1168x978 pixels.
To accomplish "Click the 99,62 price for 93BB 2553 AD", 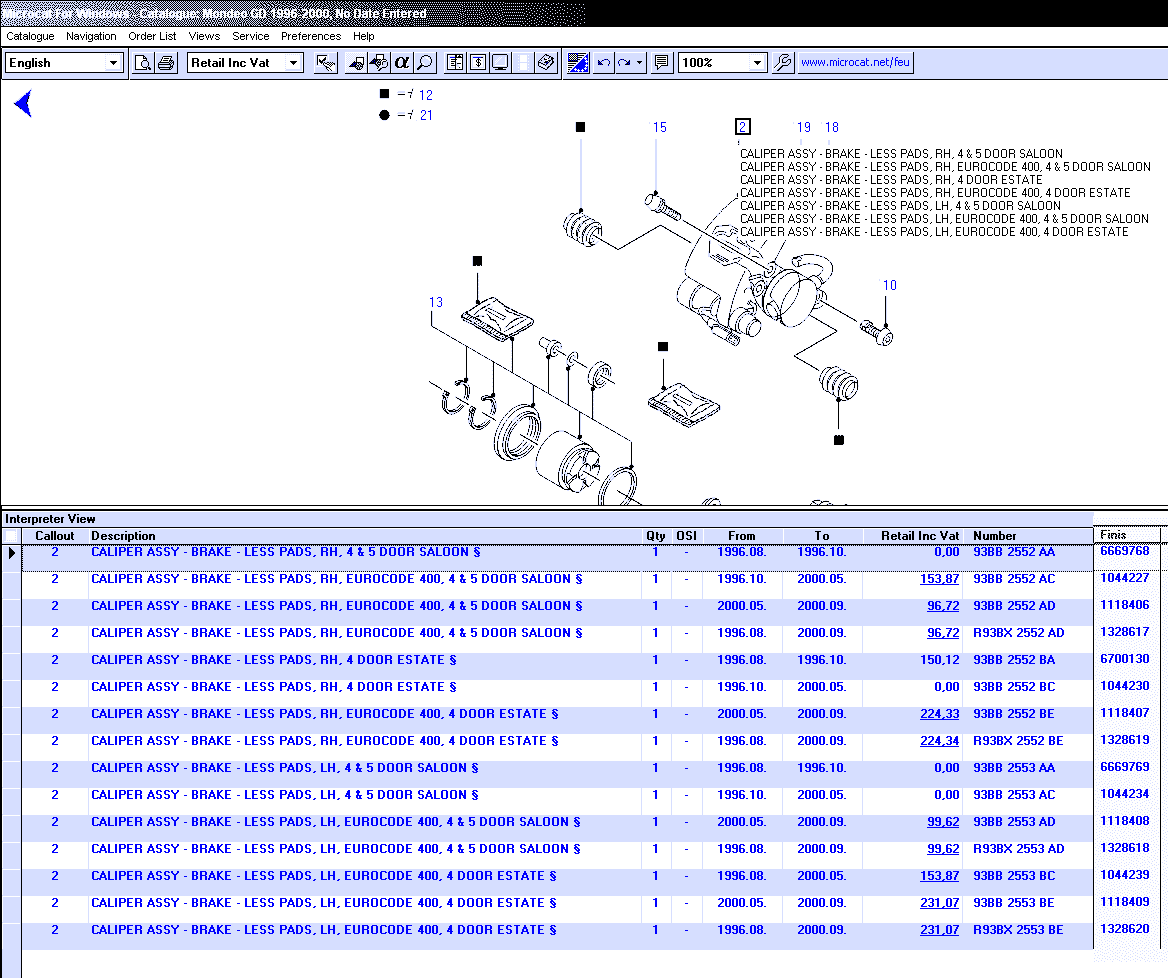I will point(943,822).
